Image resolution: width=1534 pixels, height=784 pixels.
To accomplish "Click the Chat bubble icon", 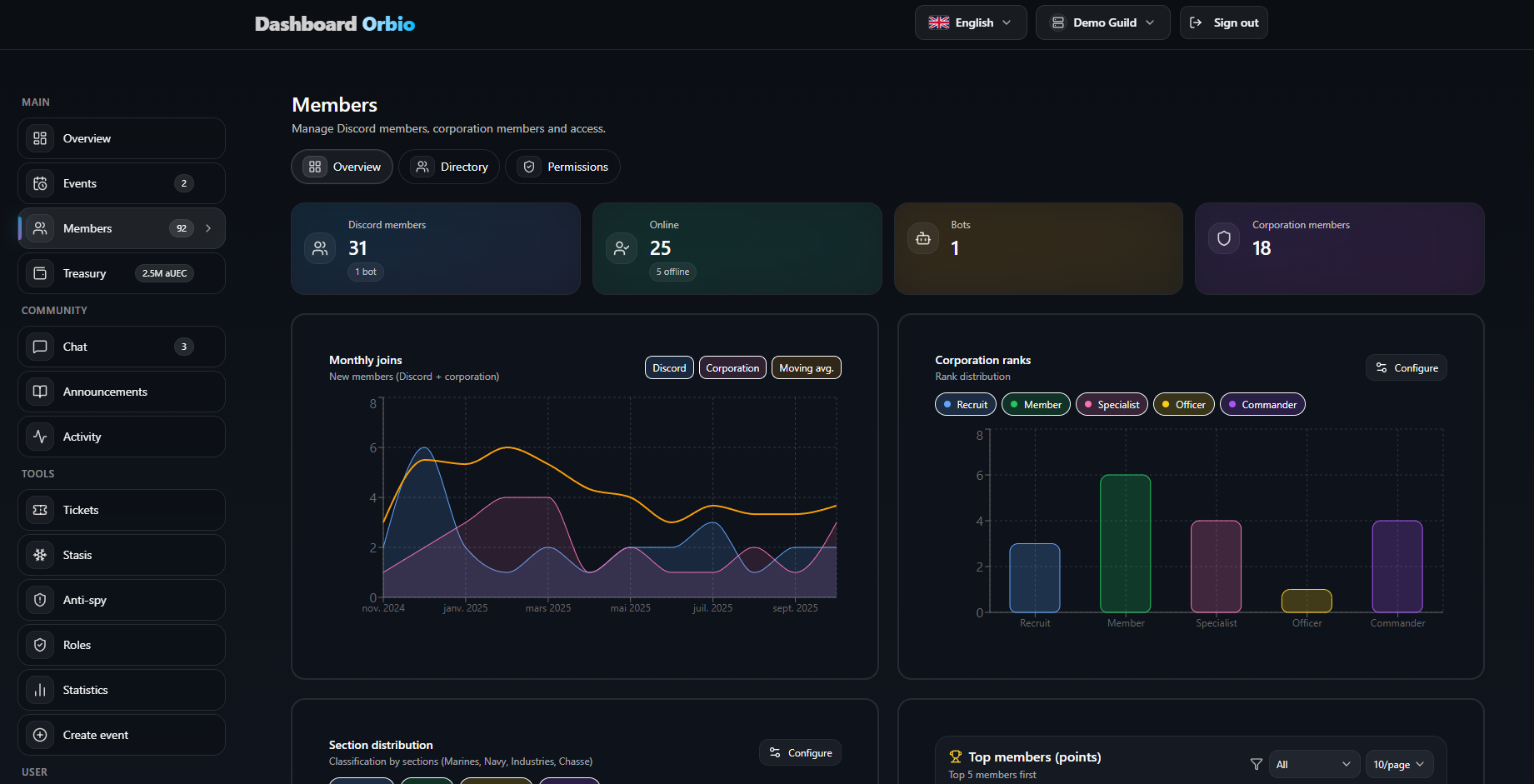I will (40, 347).
